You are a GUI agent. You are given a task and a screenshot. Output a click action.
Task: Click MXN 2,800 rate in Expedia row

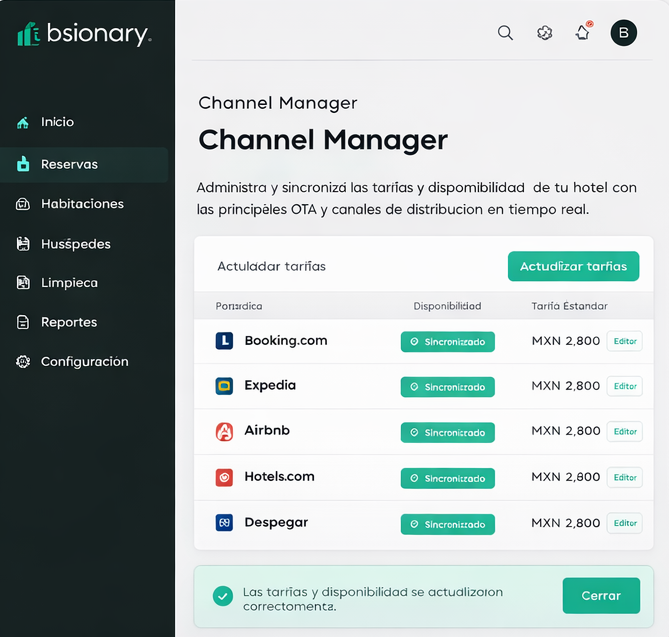(x=566, y=386)
